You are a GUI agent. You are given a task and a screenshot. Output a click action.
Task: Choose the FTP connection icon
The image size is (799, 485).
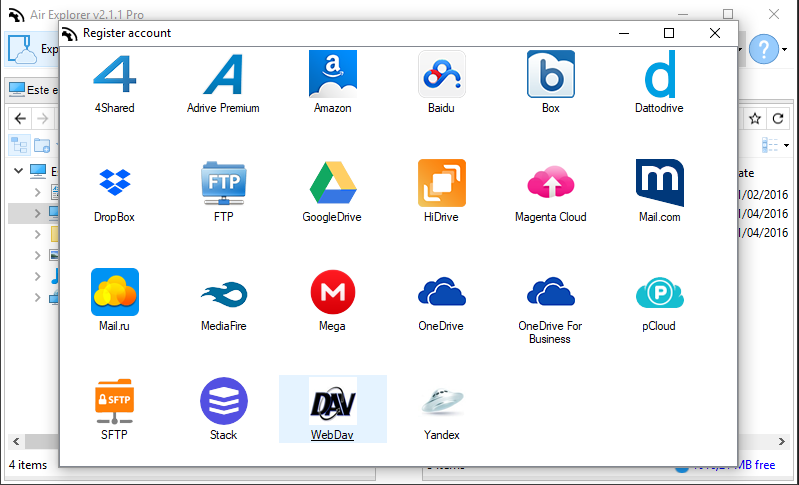(224, 182)
